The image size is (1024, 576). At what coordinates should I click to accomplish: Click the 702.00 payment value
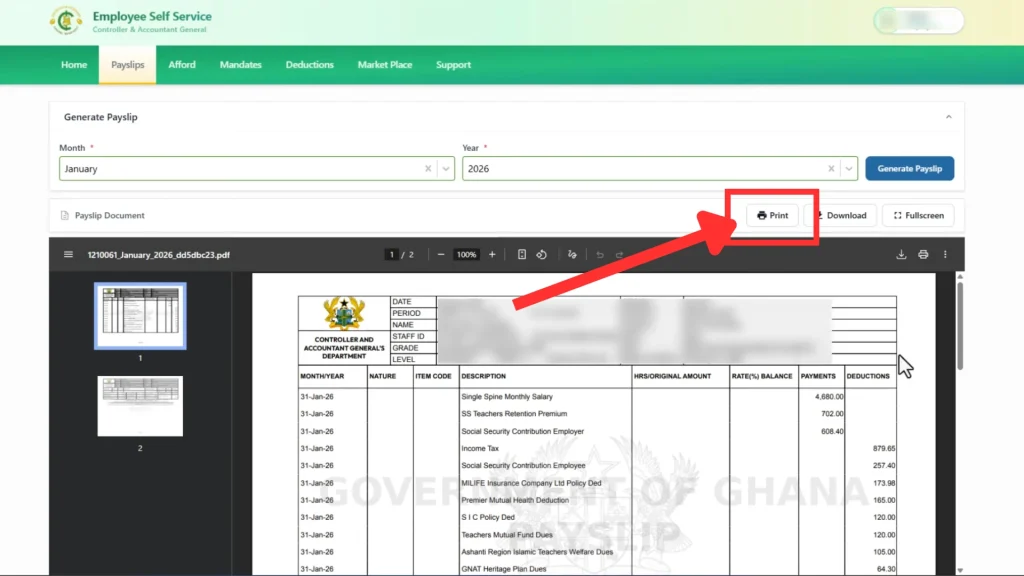pos(832,413)
